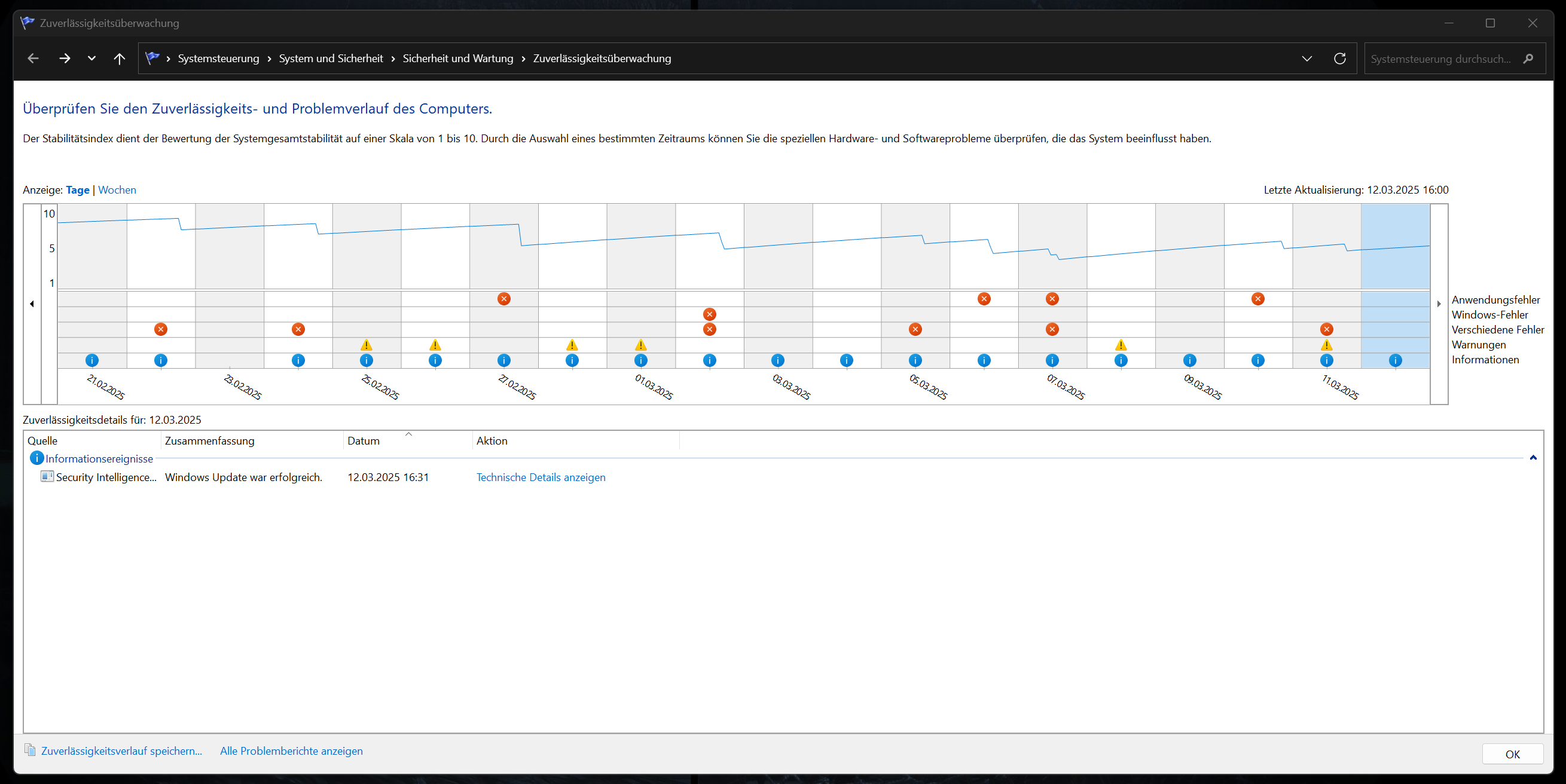This screenshot has width=1566, height=784.
Task: Click Alle Problemberichte anzeigen
Action: 291,751
